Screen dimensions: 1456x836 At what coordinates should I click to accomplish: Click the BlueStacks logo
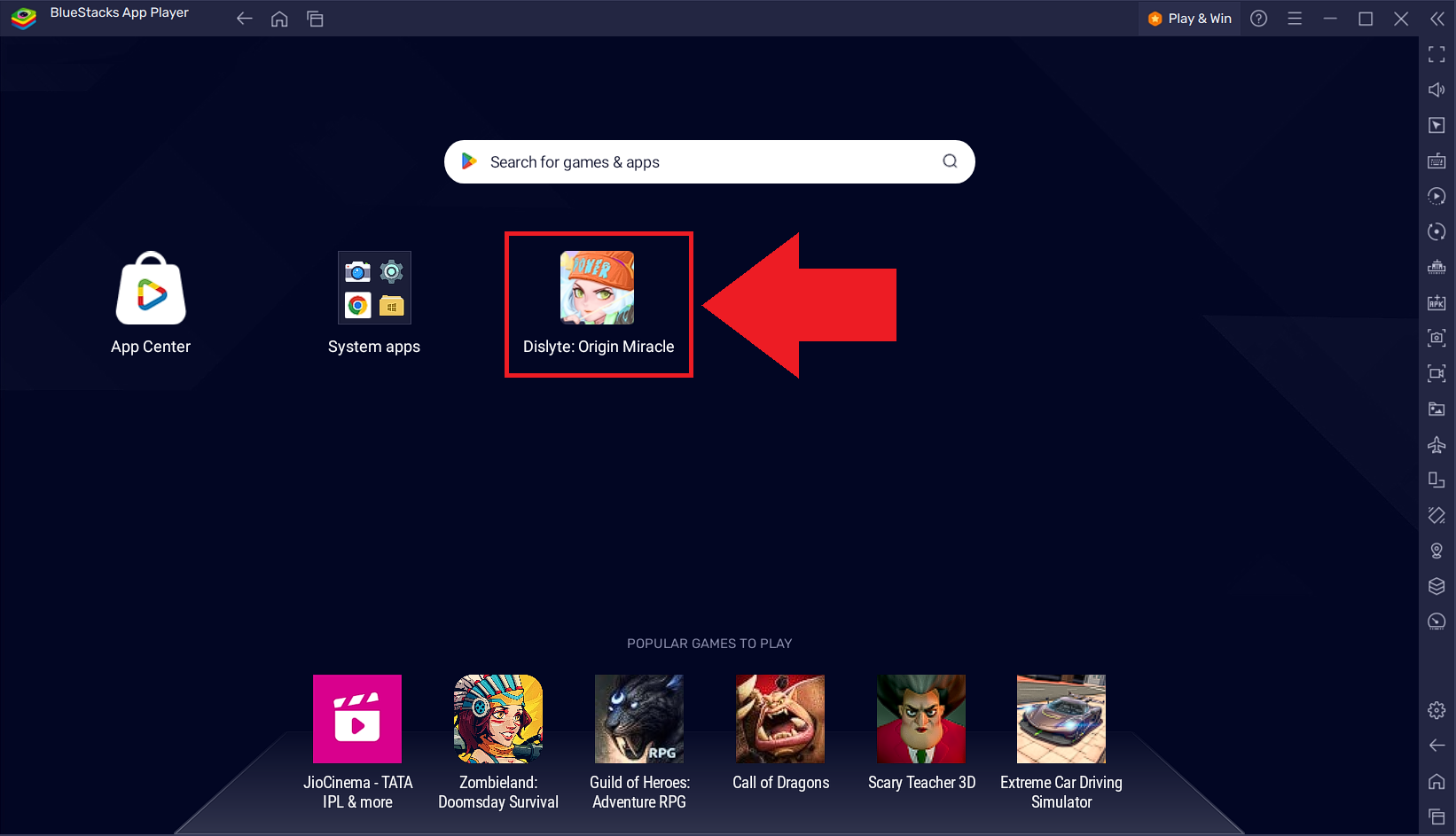click(x=24, y=18)
